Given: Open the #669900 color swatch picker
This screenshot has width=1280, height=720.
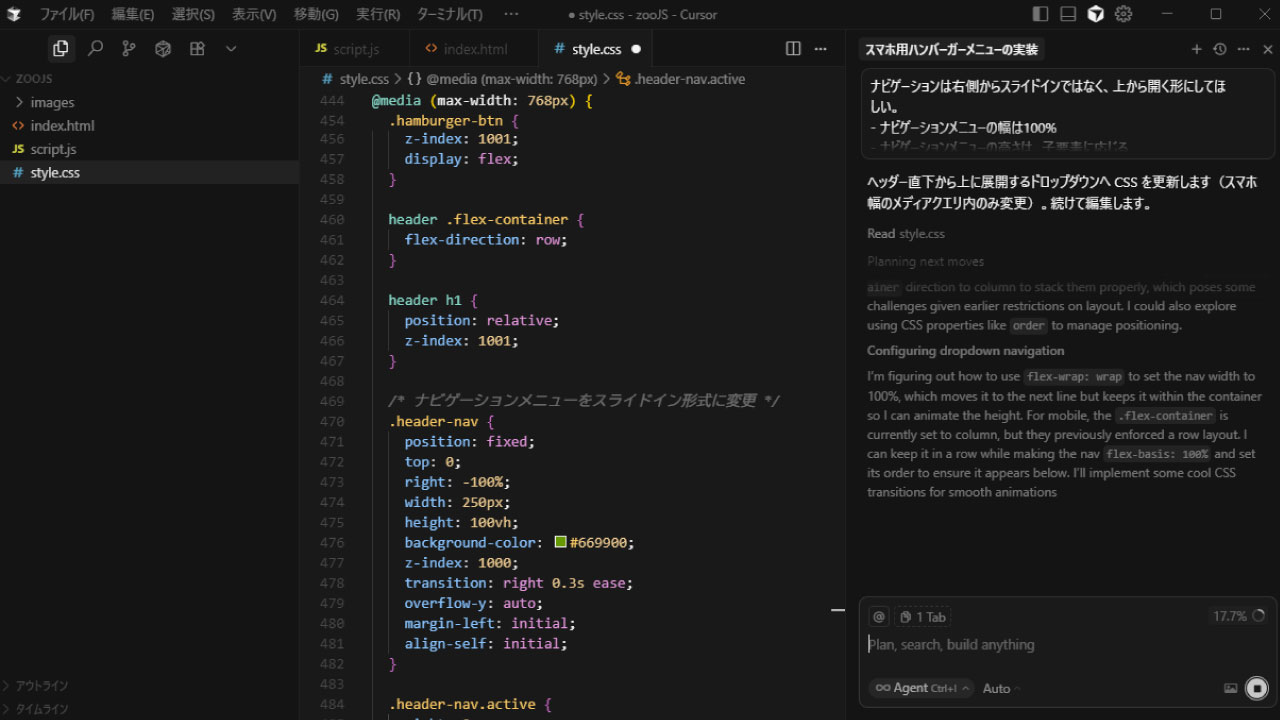Looking at the screenshot, I should [x=560, y=542].
